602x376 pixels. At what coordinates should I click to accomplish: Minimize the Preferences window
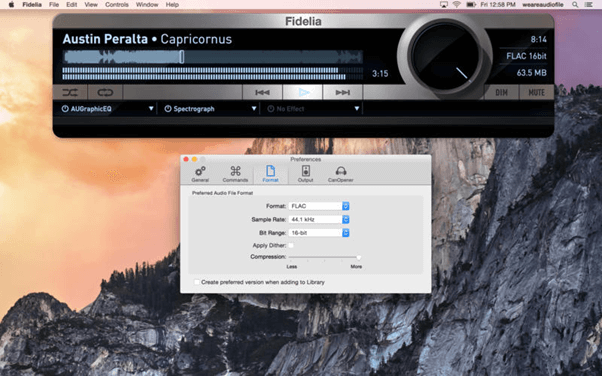(194, 159)
